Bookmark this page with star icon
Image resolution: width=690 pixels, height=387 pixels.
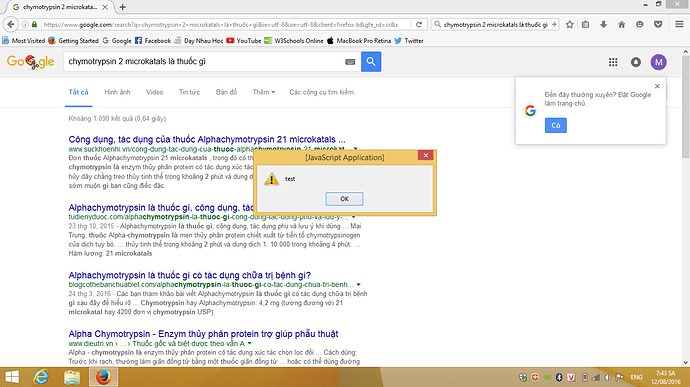click(570, 25)
